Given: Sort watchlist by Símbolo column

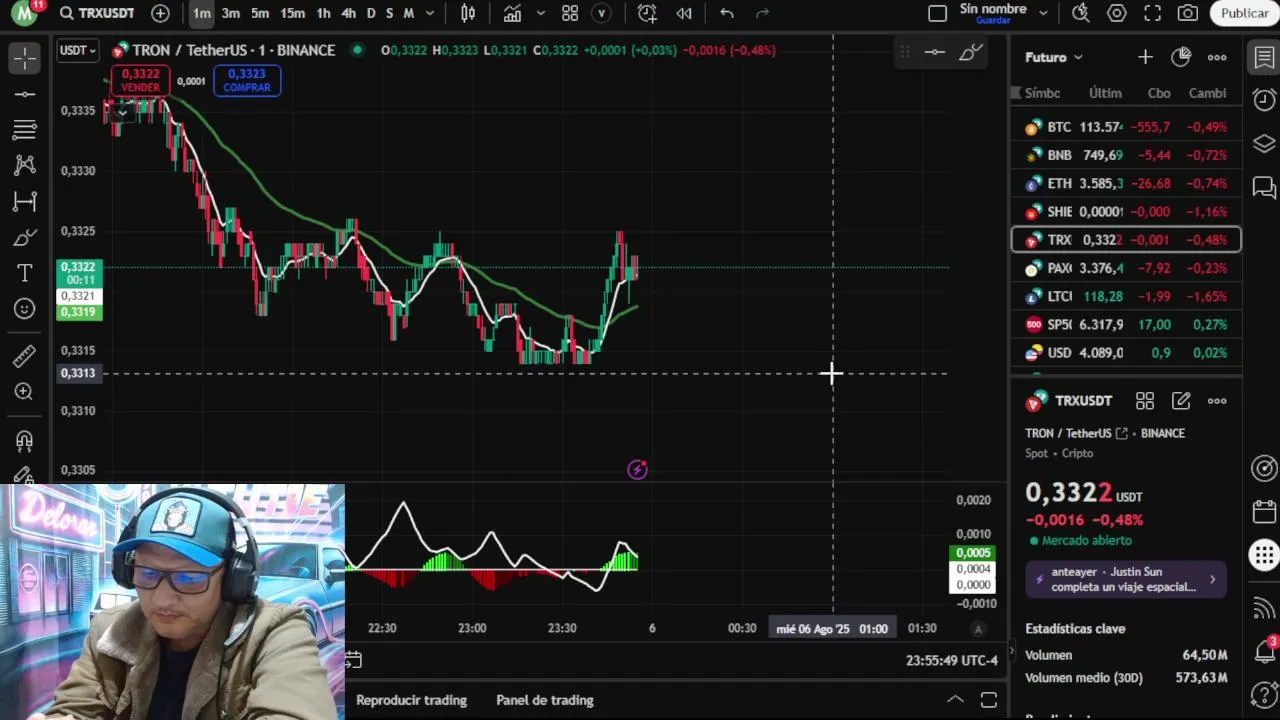Looking at the screenshot, I should (x=1042, y=93).
